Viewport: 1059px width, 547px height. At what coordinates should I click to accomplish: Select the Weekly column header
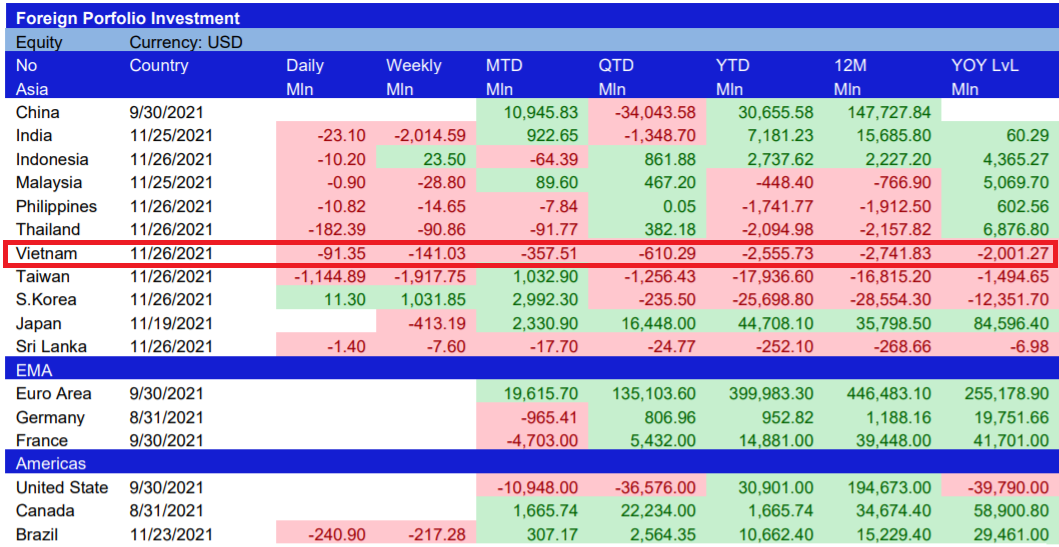point(413,66)
